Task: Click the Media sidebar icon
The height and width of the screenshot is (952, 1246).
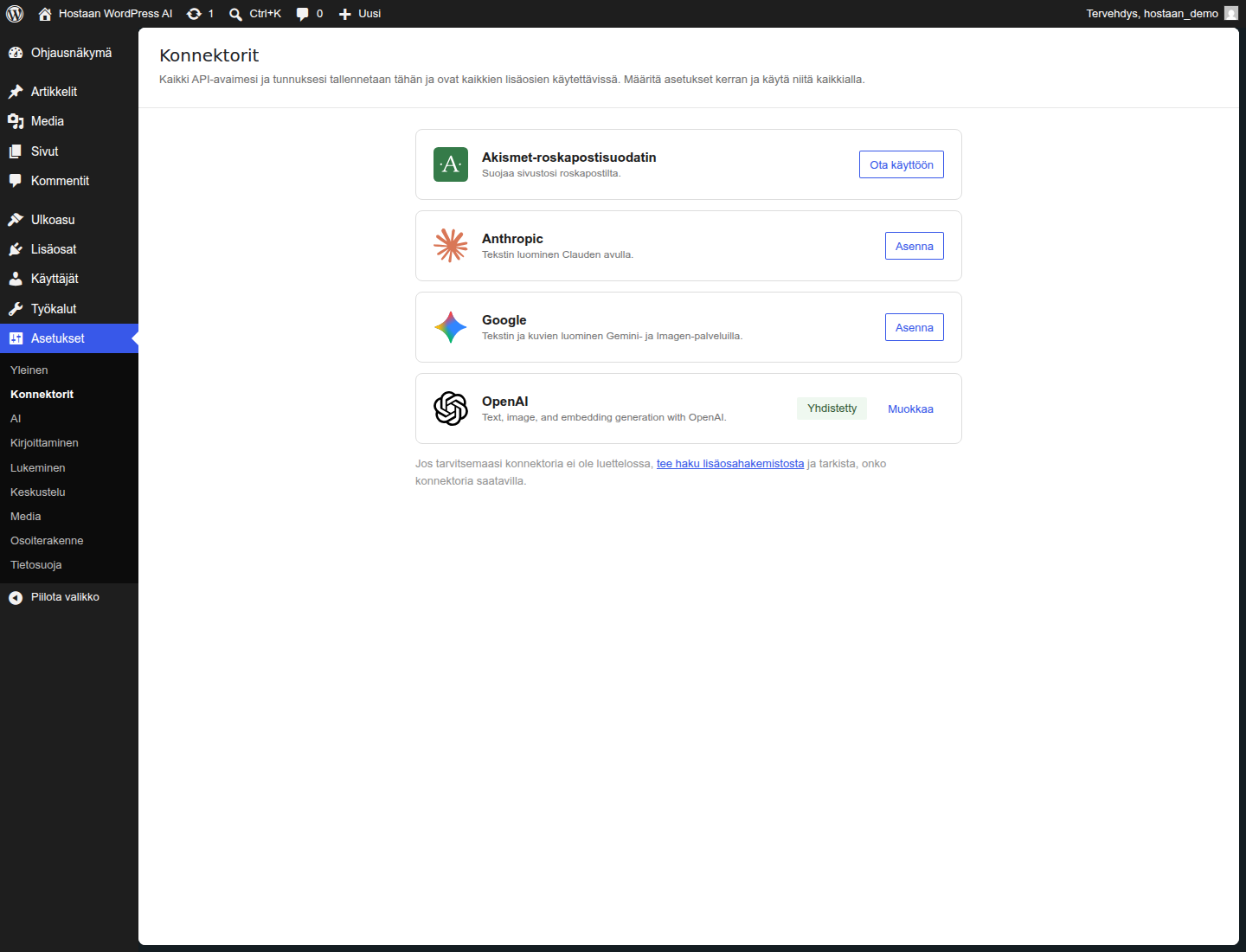Action: coord(16,121)
